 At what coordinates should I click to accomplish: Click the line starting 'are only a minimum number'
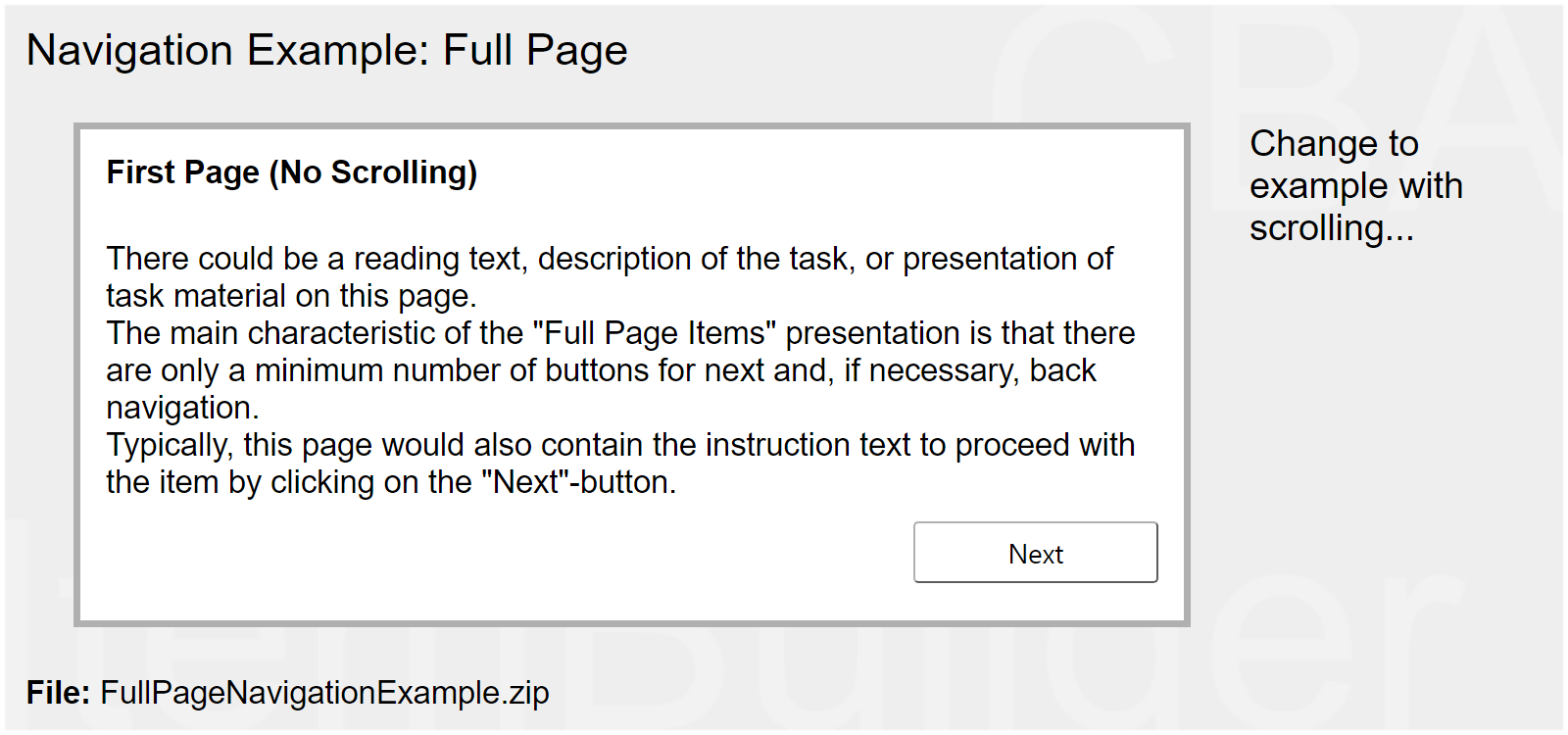(601, 370)
